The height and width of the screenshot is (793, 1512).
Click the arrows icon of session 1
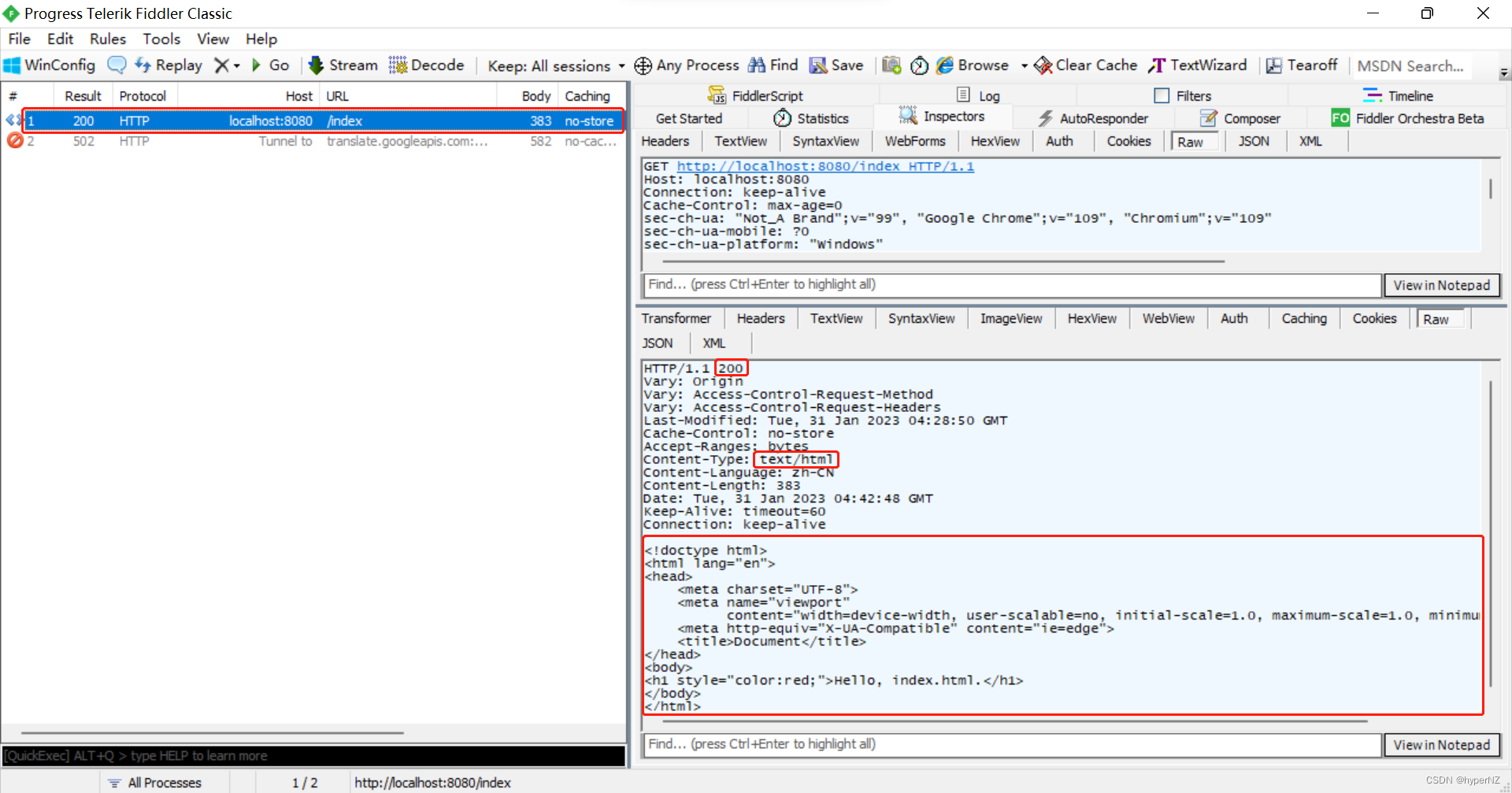[13, 120]
